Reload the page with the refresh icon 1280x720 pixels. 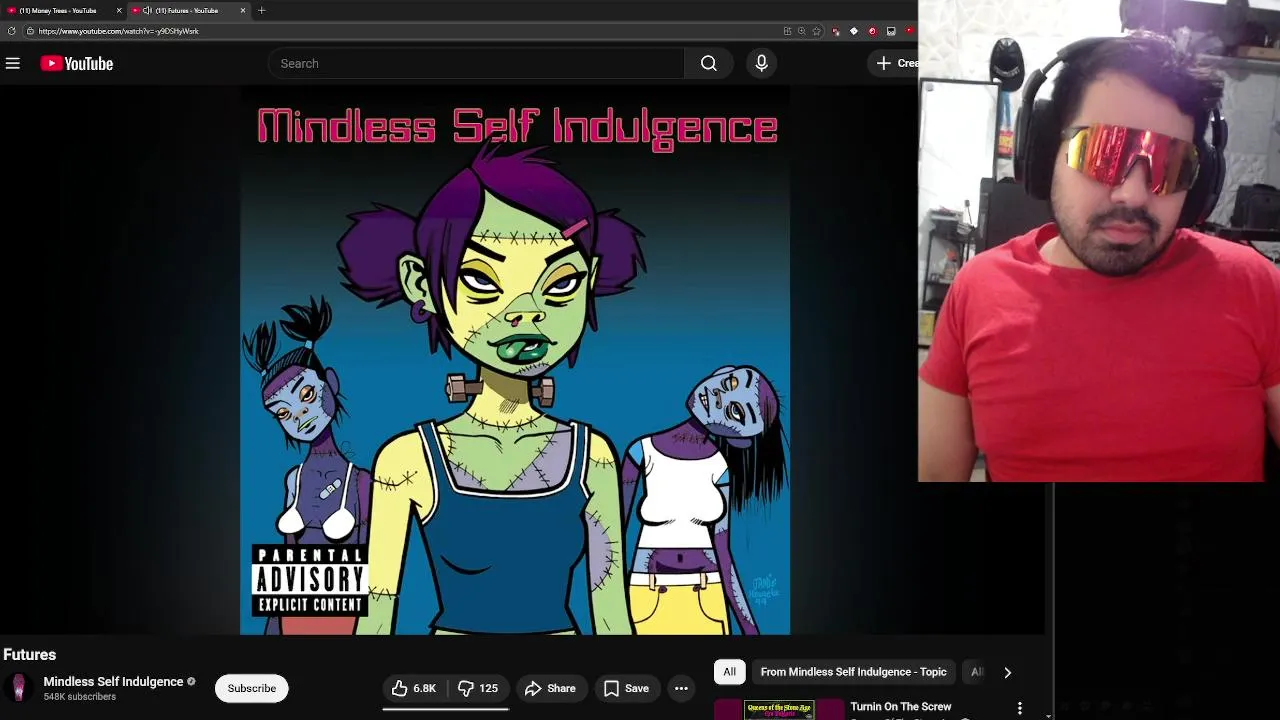(12, 31)
